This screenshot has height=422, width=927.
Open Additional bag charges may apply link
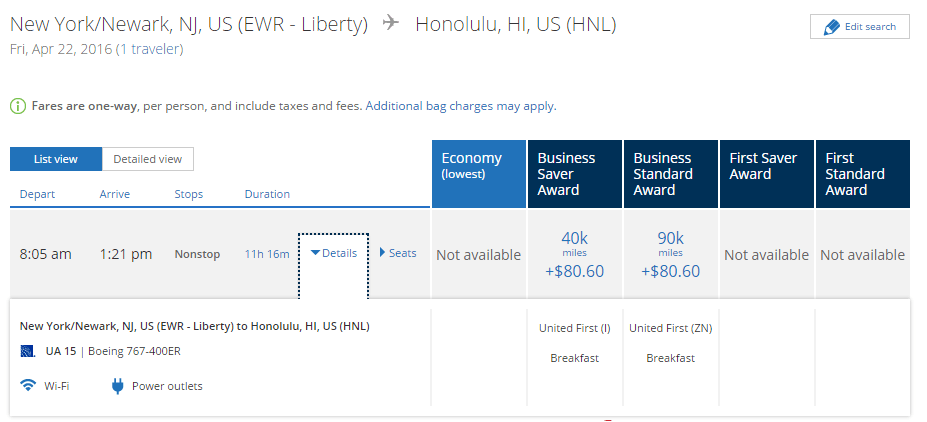pos(461,106)
